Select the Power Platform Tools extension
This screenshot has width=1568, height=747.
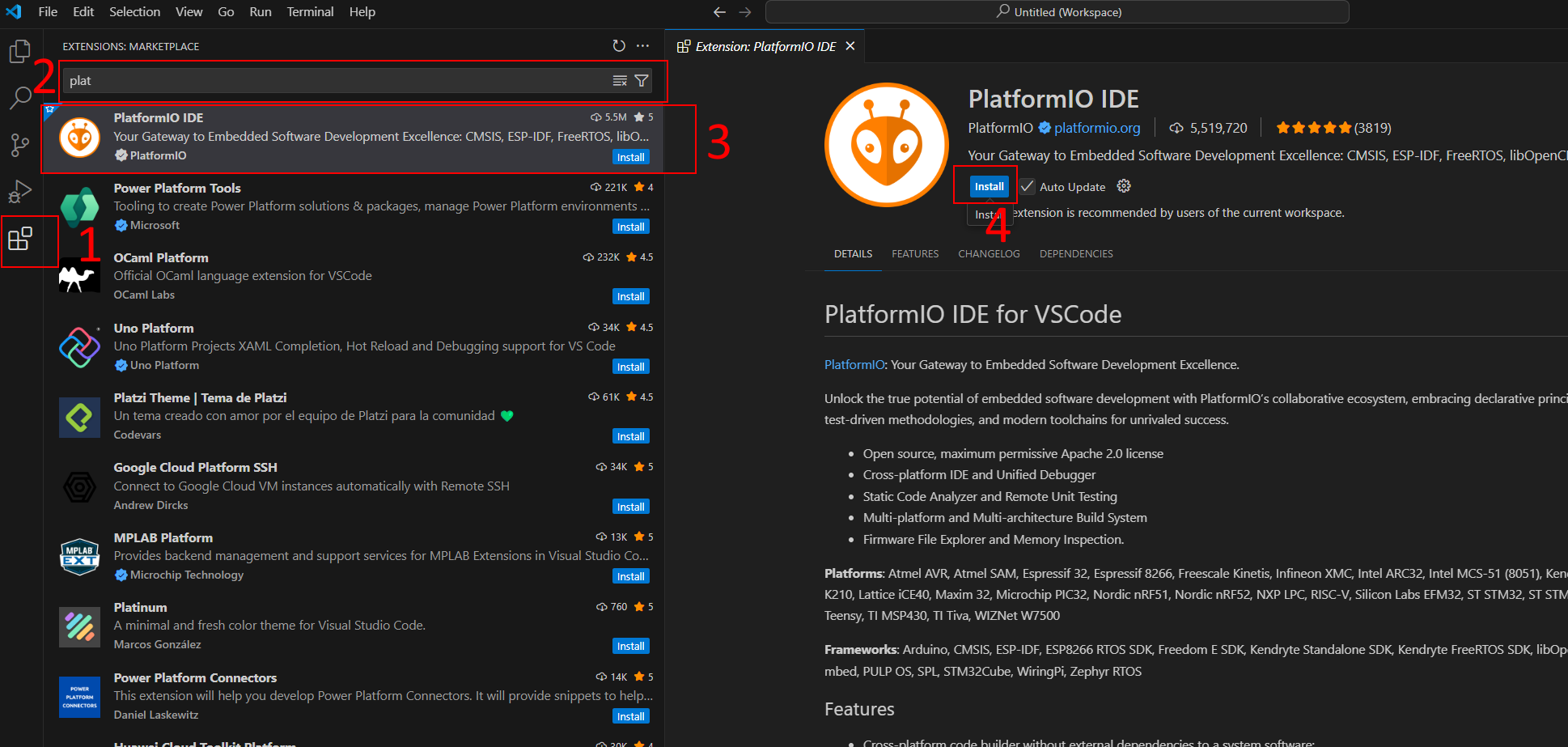coord(354,207)
